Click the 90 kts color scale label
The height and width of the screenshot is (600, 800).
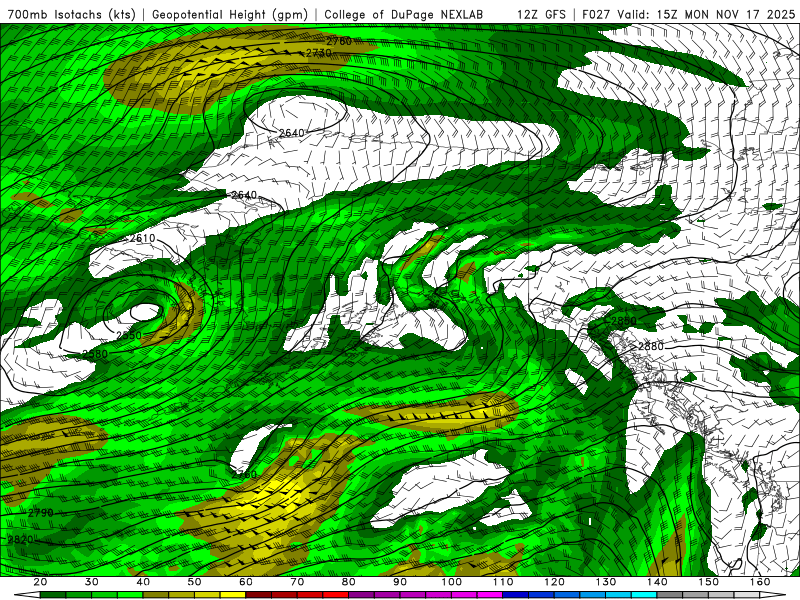tap(400, 582)
